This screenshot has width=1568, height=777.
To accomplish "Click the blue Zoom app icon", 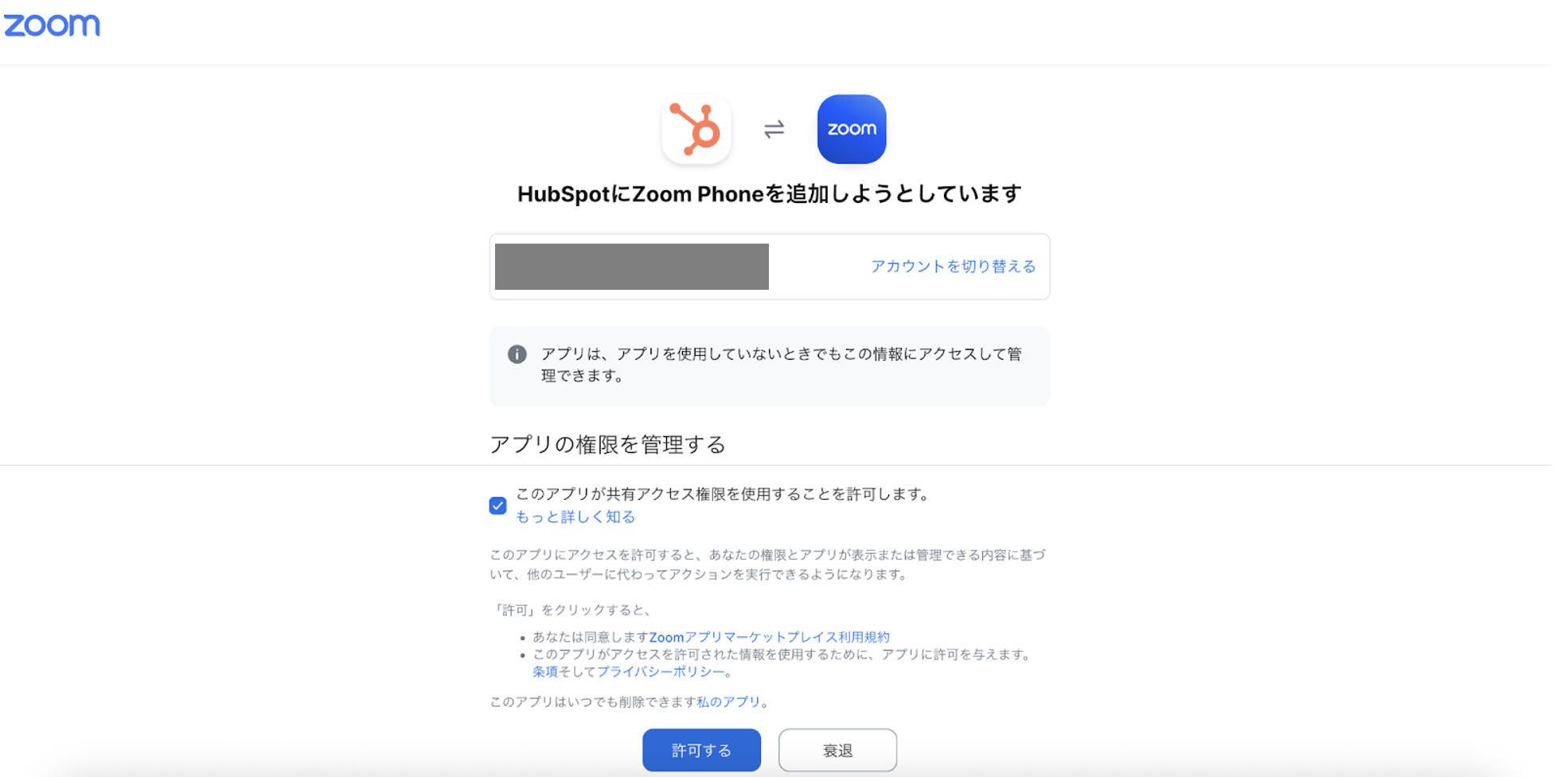I will pos(852,129).
